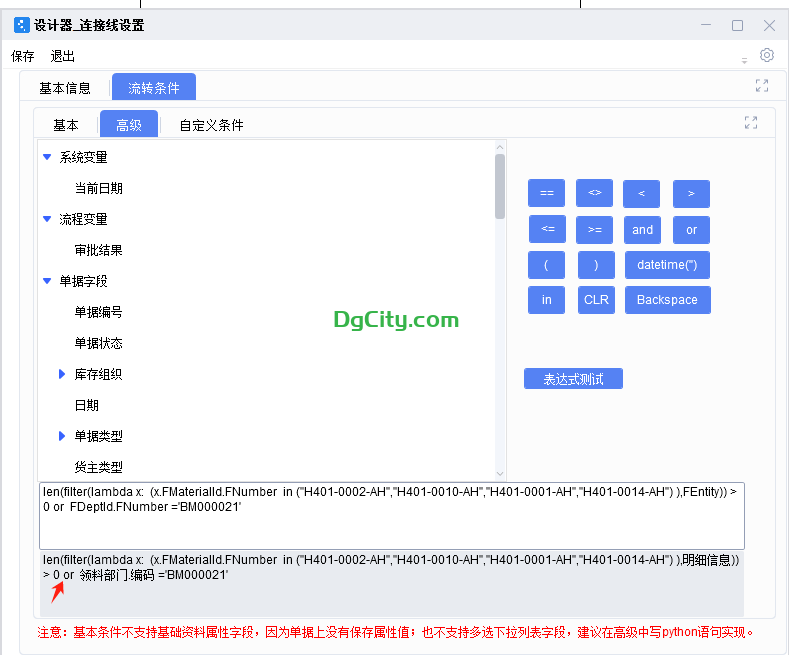Image resolution: width=789 pixels, height=655 pixels.
Task: Select 当前日期 in the variable tree
Action: (99, 188)
